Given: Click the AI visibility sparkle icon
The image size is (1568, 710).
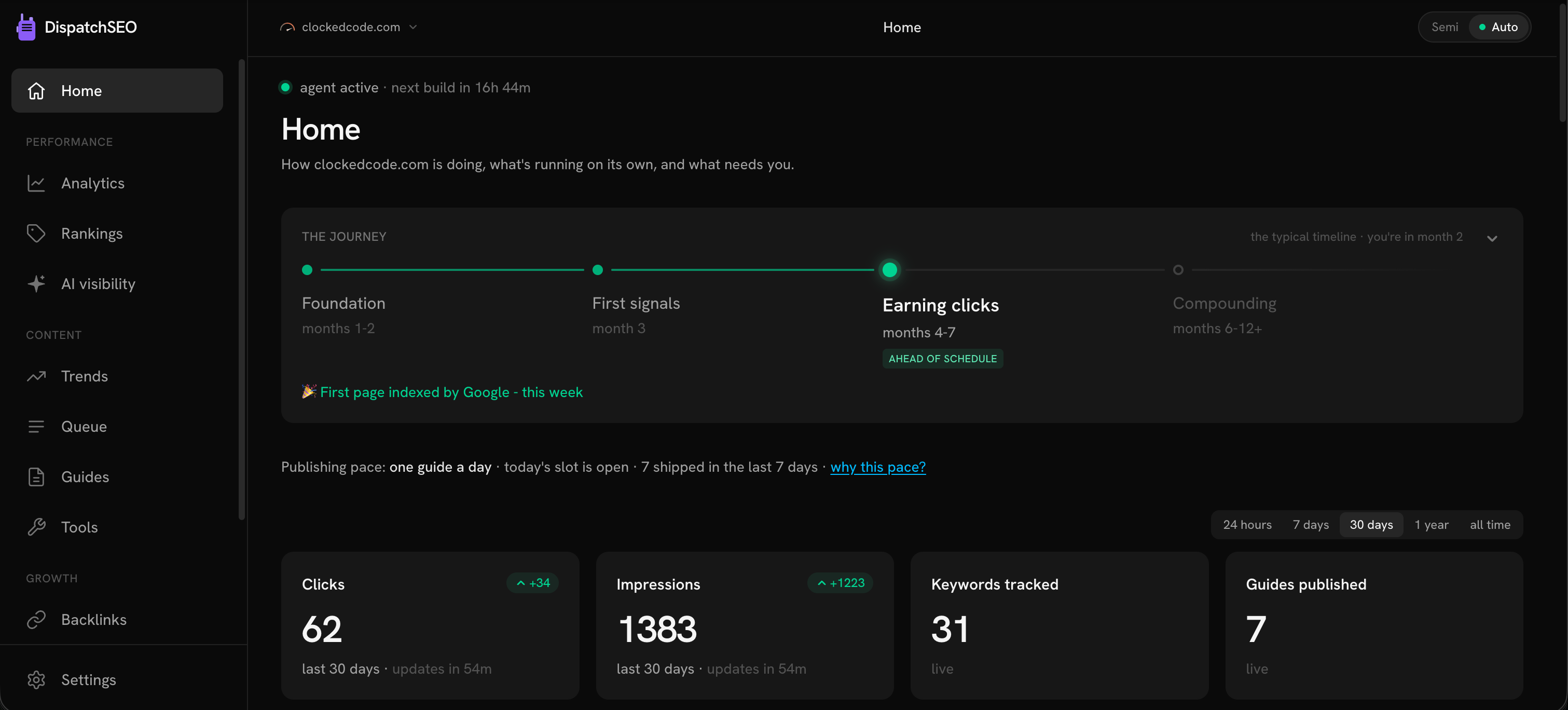Looking at the screenshot, I should (x=36, y=284).
